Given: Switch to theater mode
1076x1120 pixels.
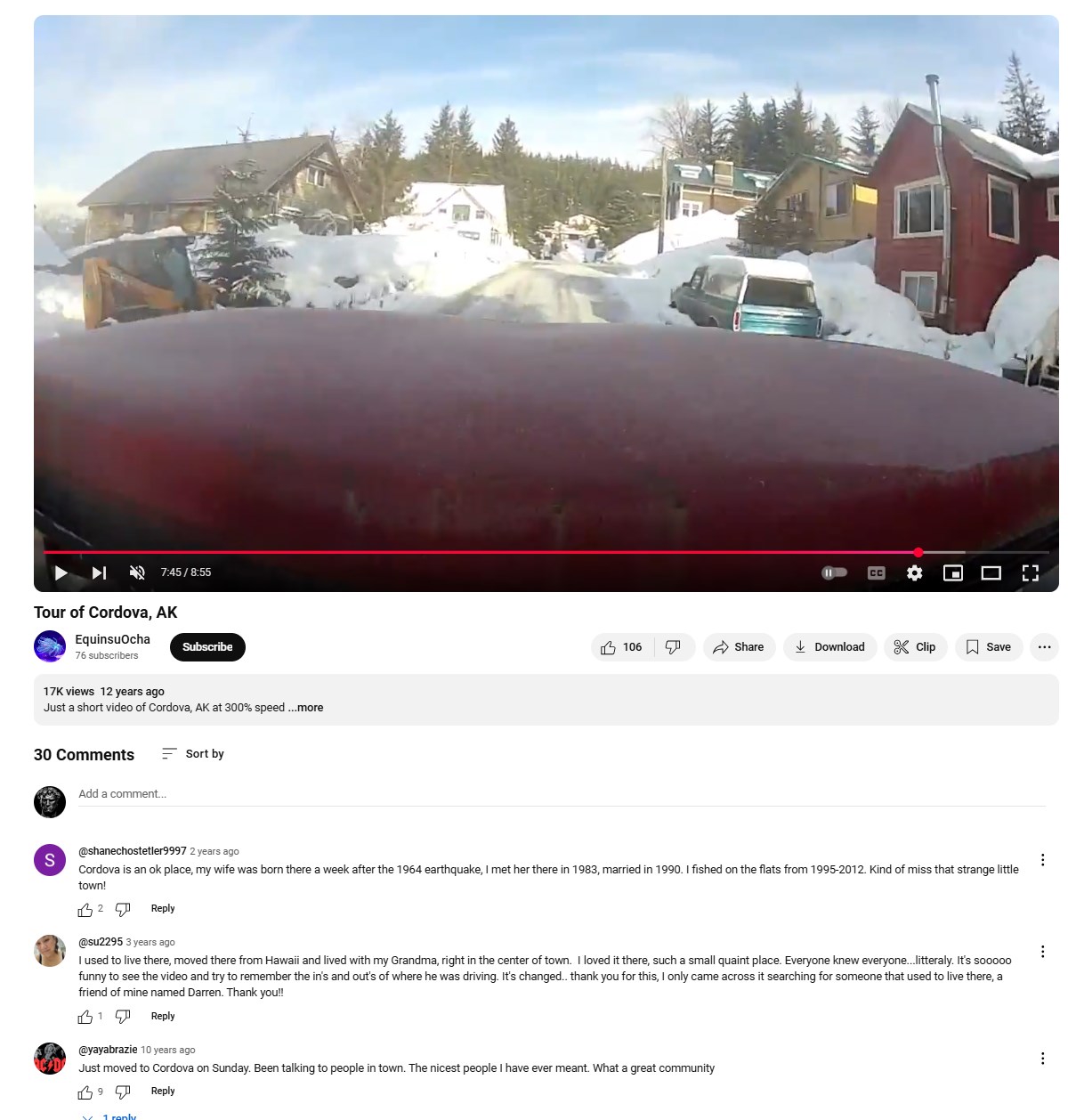Looking at the screenshot, I should click(x=991, y=572).
